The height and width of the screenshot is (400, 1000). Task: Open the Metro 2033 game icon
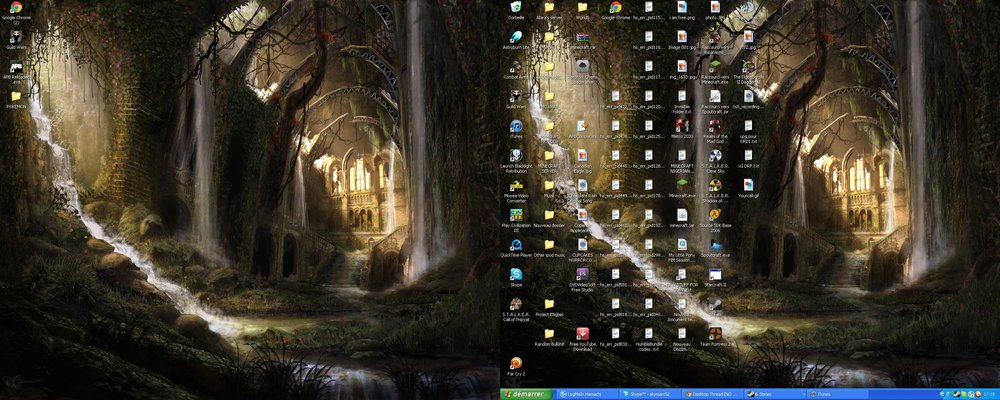[x=682, y=128]
